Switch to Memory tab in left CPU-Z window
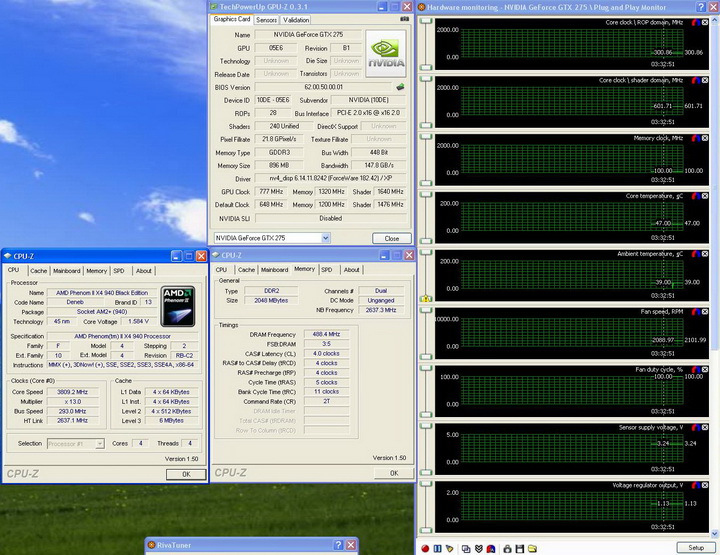 (96, 271)
